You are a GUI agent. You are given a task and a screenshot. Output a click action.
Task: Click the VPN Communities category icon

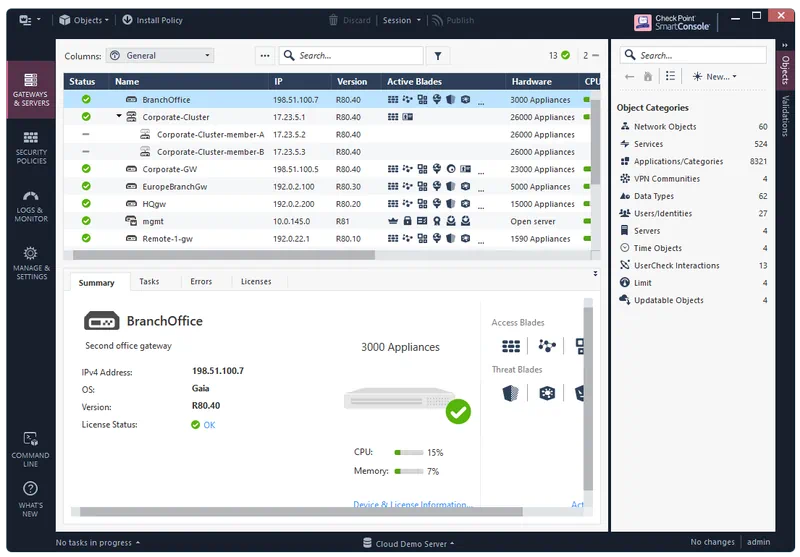pos(625,179)
